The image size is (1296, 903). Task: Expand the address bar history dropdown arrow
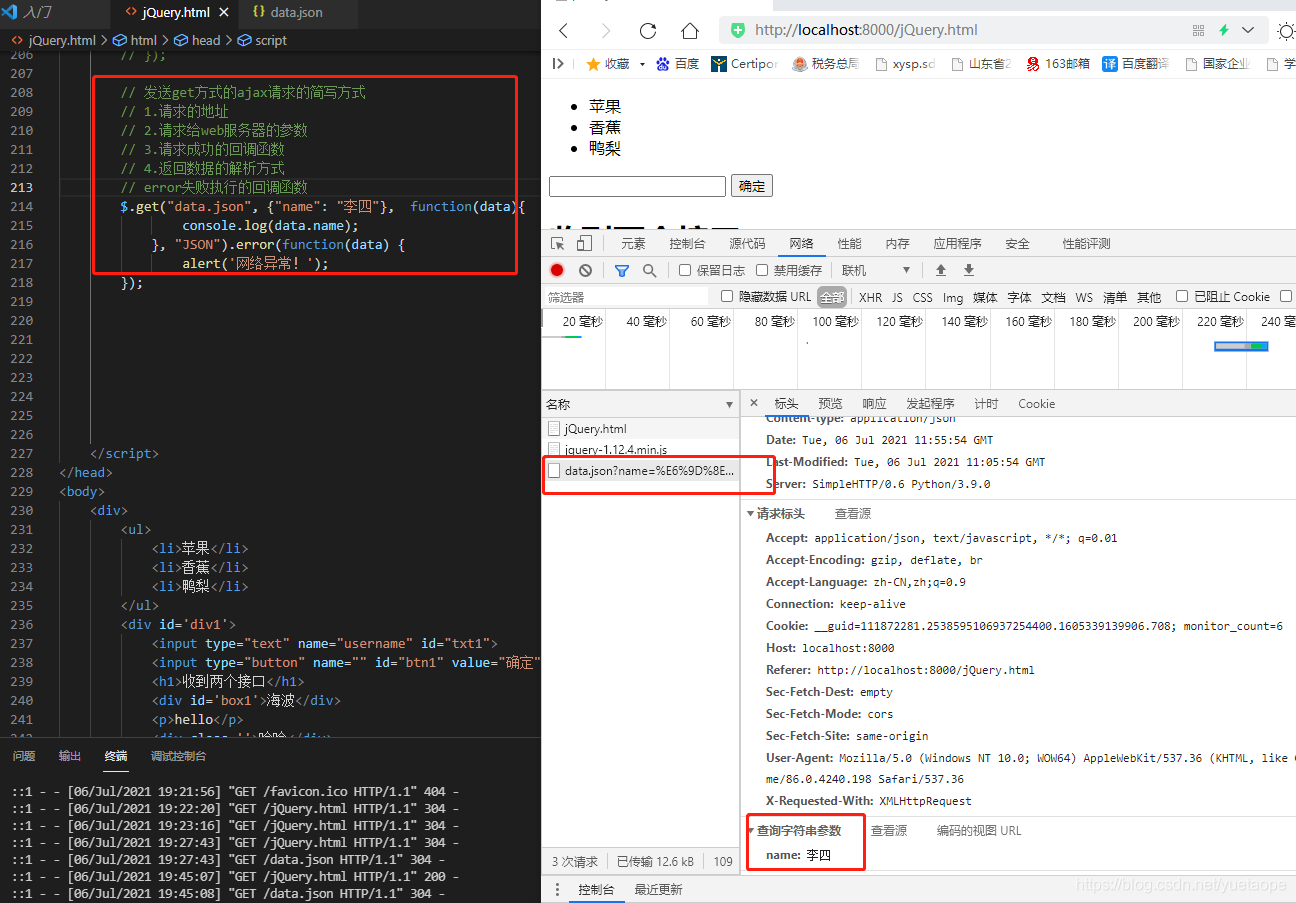coord(1248,30)
